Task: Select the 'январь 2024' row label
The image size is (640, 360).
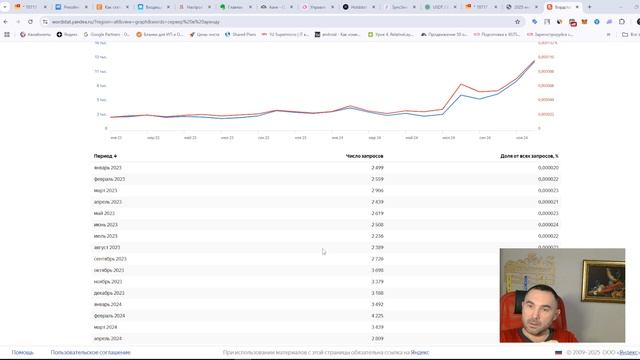Action: tap(108, 304)
